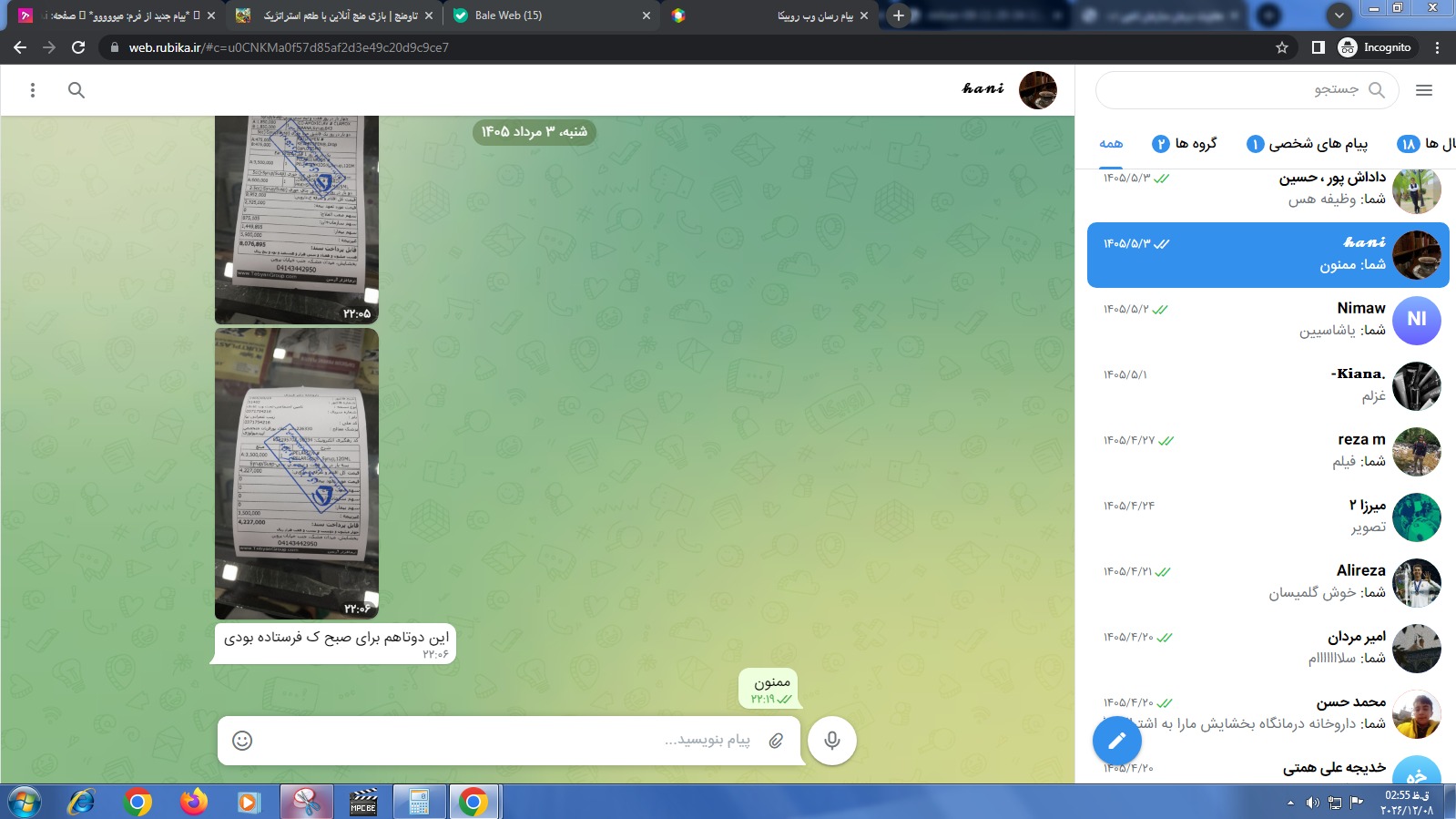Click the blue pencil new message button

(1116, 740)
